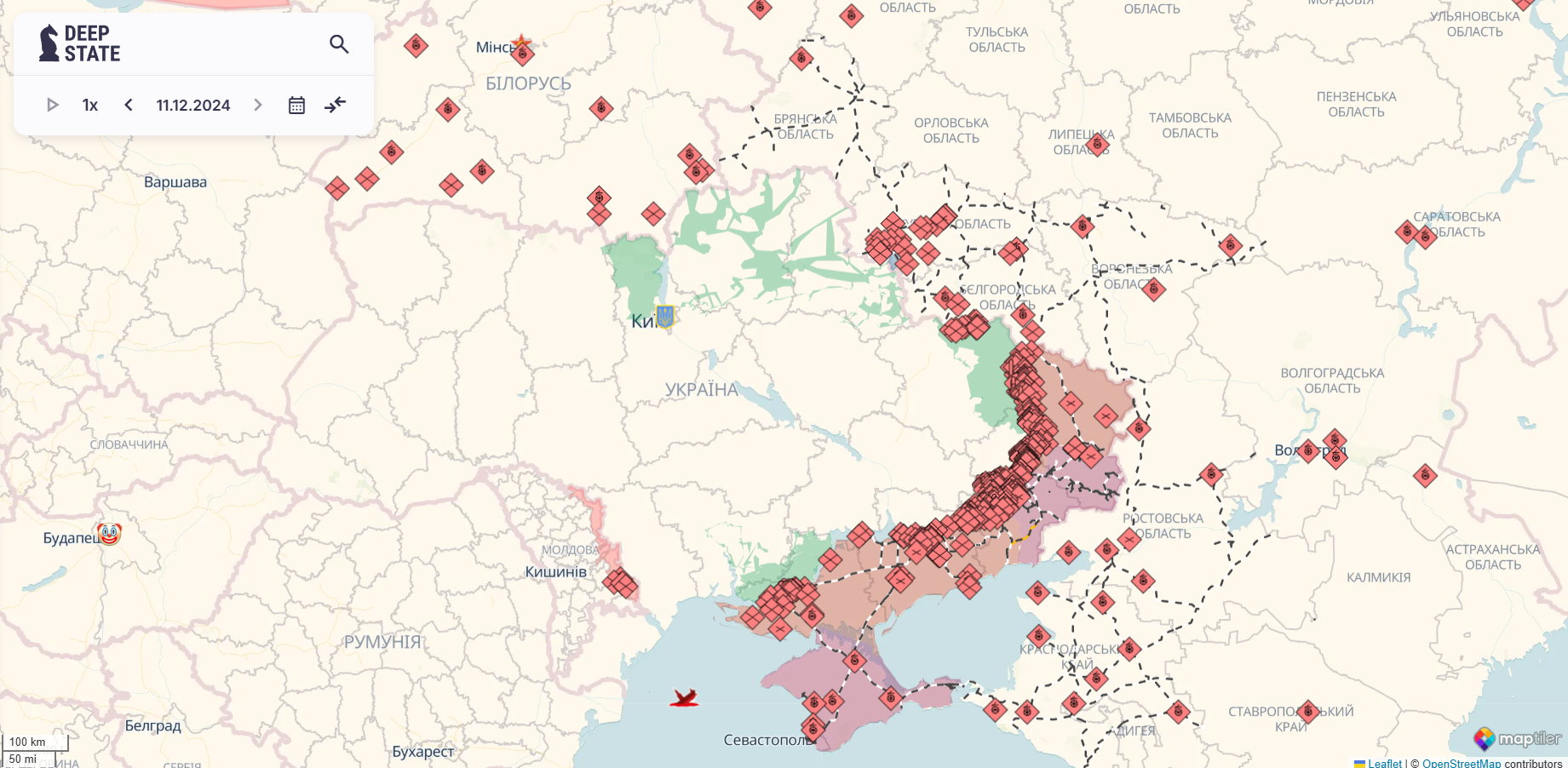Open the Leaflet attribution link

[1384, 763]
